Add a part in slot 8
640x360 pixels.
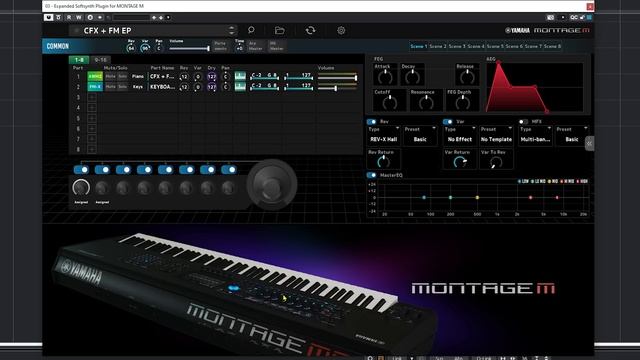click(92, 149)
